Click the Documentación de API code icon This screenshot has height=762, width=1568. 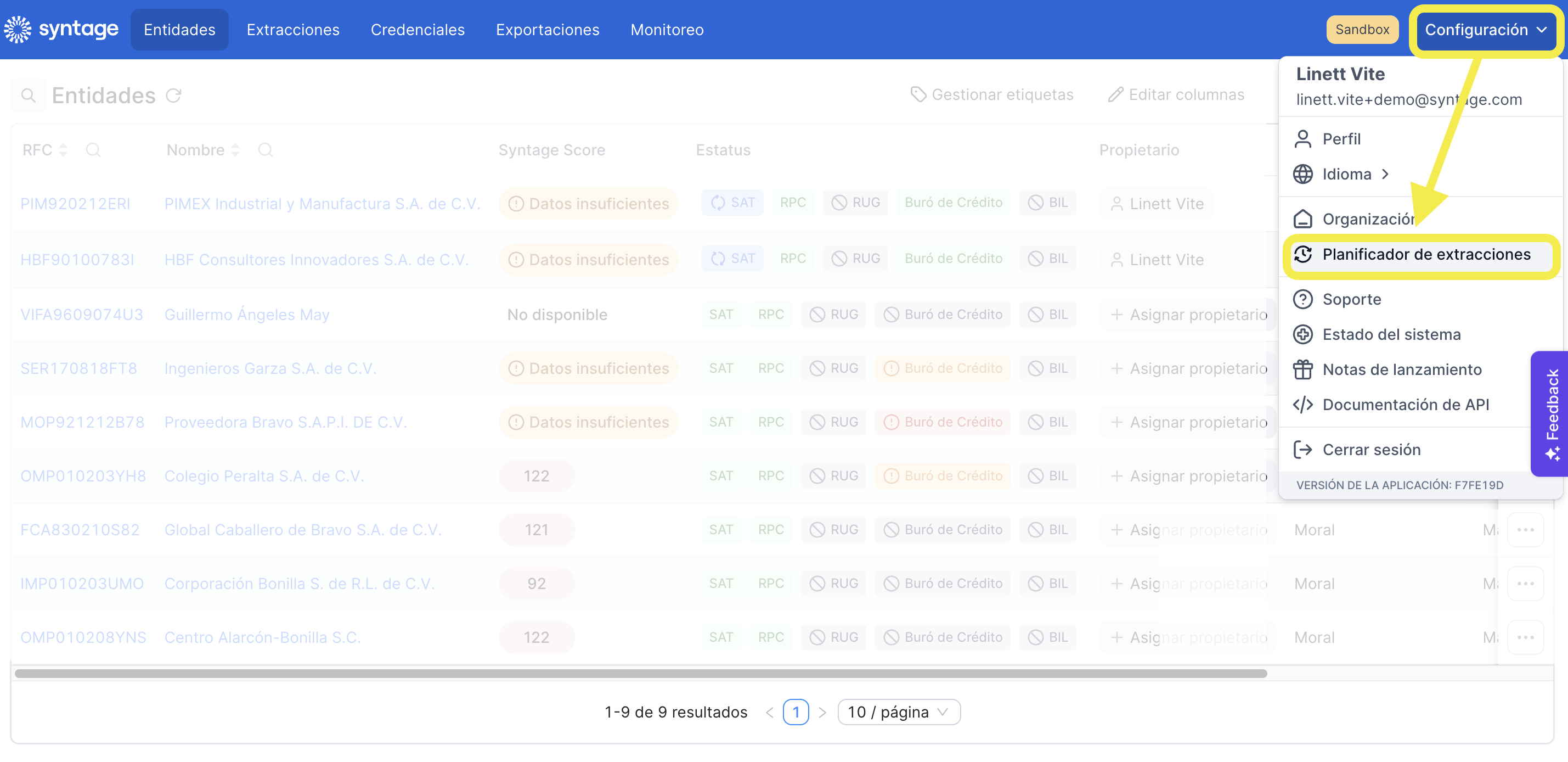(x=1302, y=405)
